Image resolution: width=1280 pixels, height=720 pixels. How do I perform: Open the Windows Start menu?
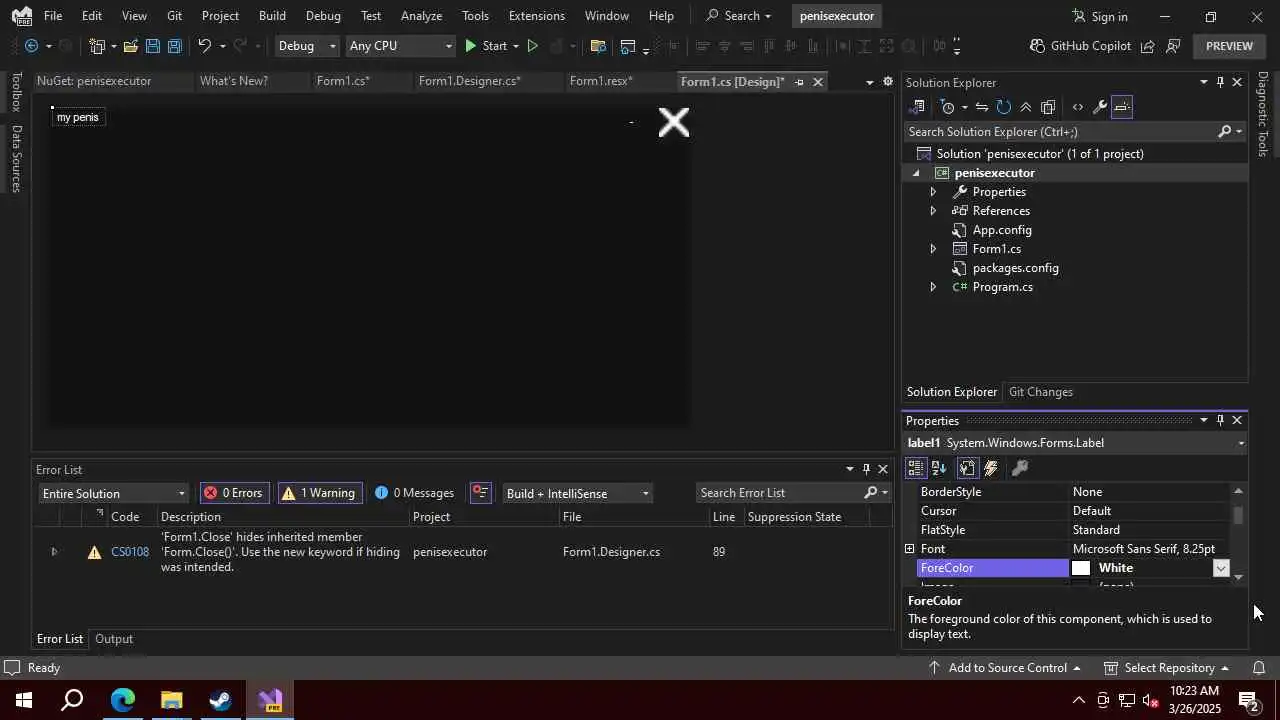[23, 700]
